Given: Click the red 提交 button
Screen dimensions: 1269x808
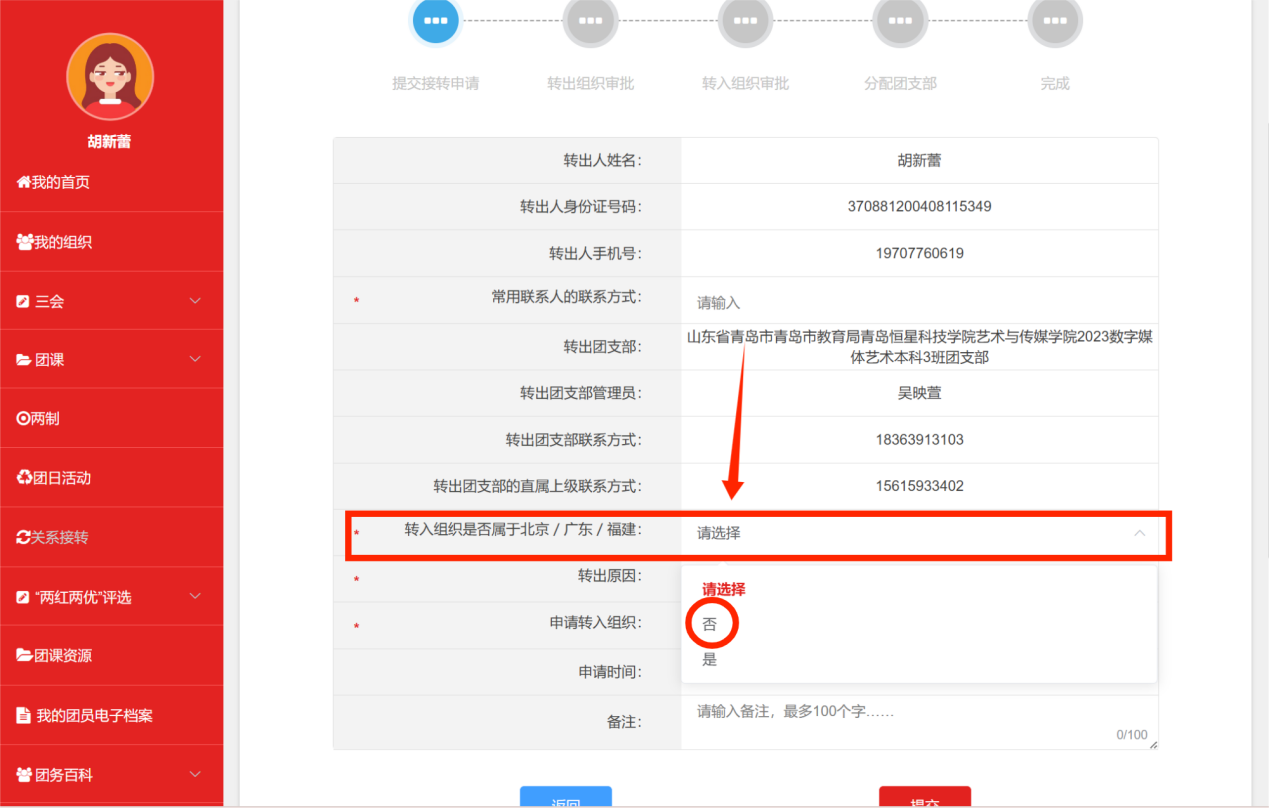Looking at the screenshot, I should [x=924, y=798].
